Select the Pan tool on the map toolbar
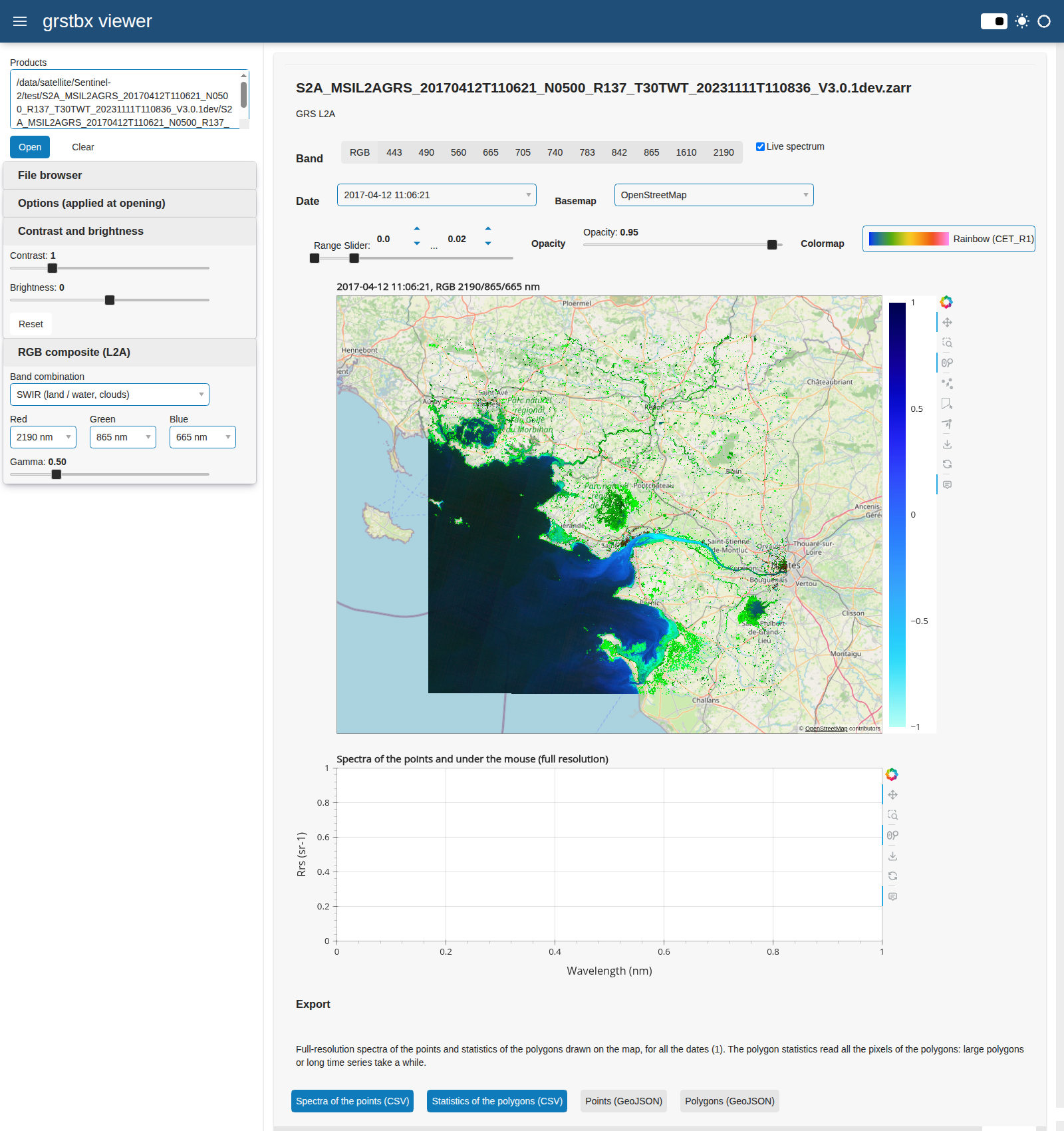This screenshot has width=1064, height=1131. click(x=947, y=323)
